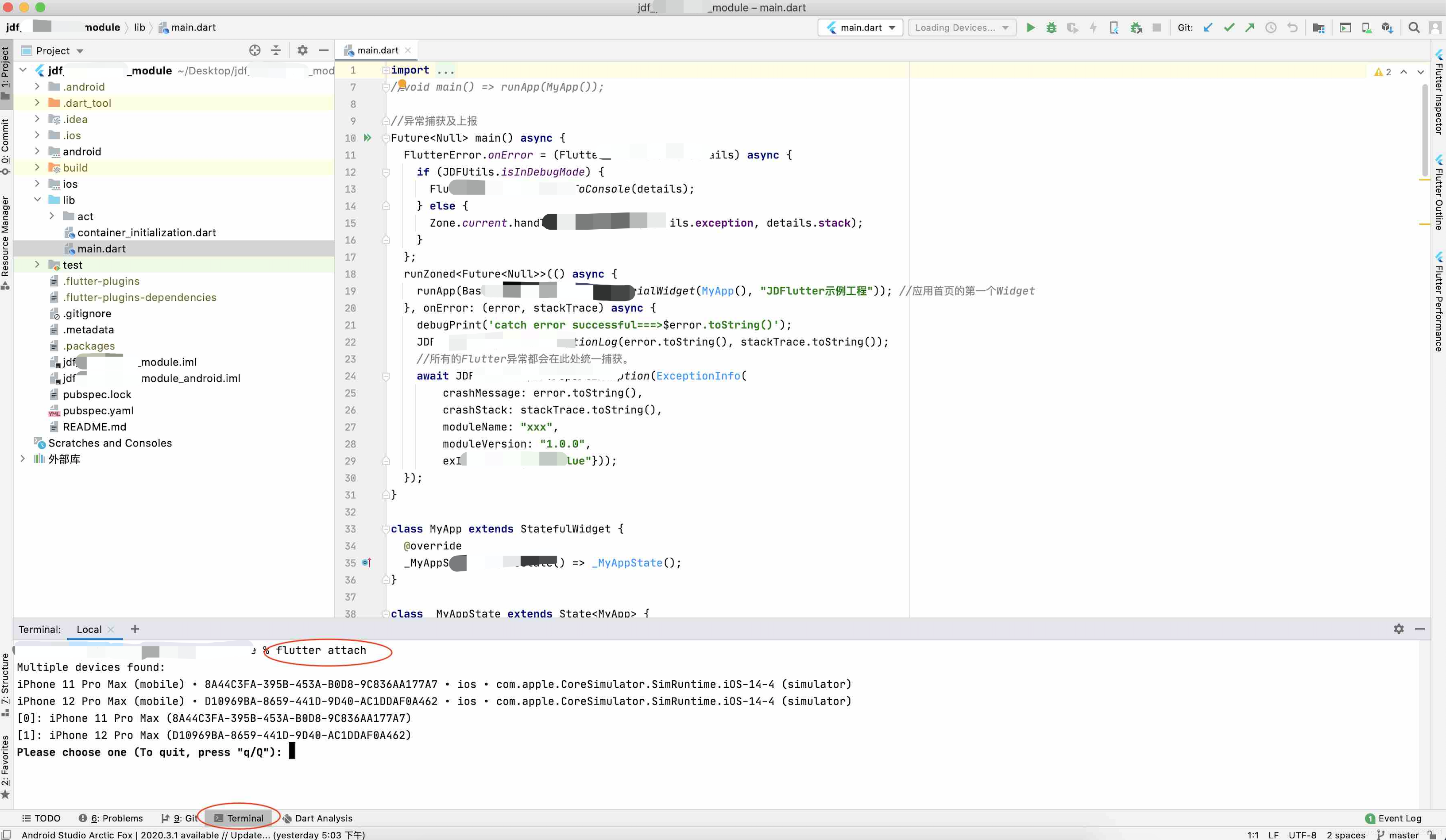Attach debugger to Android process icon
The width and height of the screenshot is (1446, 840).
click(1136, 27)
